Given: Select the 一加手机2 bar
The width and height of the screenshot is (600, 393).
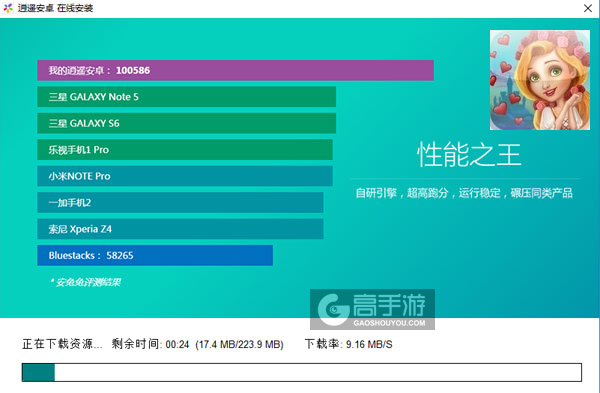Looking at the screenshot, I should pyautogui.click(x=180, y=202).
